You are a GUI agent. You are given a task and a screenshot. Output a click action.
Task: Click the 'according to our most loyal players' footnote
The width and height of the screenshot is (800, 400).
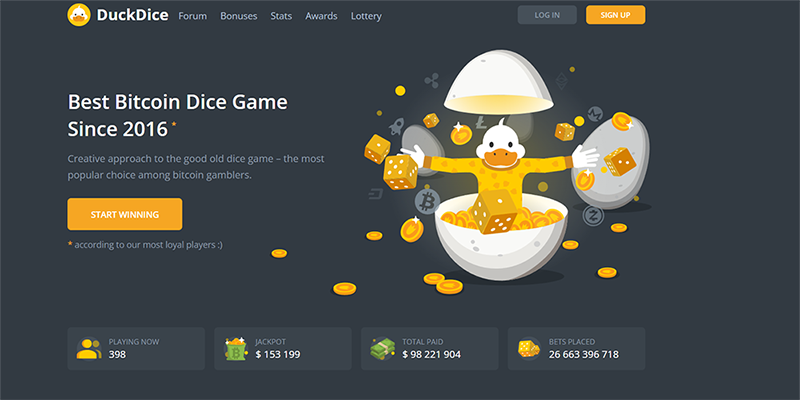(x=145, y=245)
